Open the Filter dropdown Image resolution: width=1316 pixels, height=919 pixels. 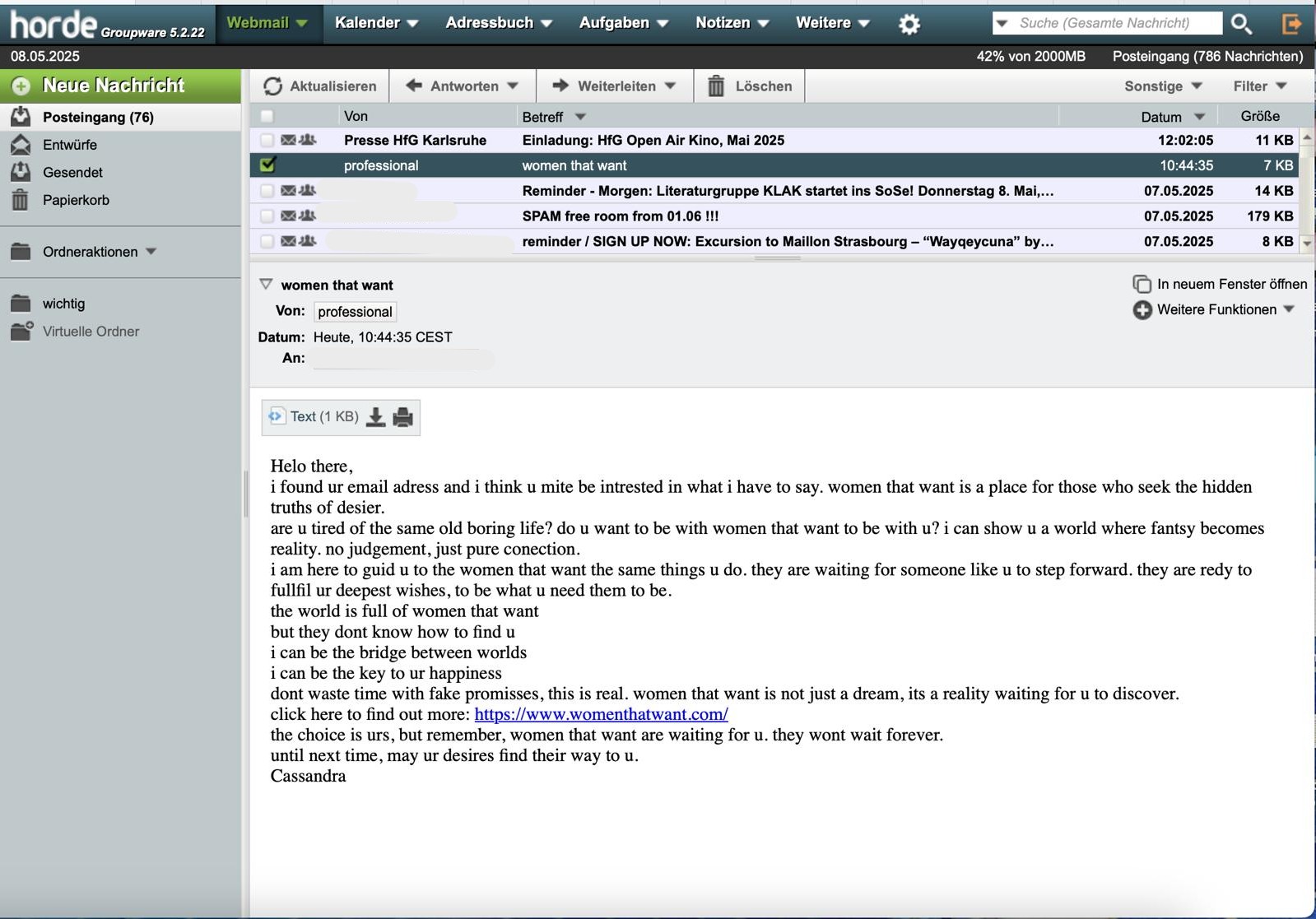click(x=1259, y=86)
